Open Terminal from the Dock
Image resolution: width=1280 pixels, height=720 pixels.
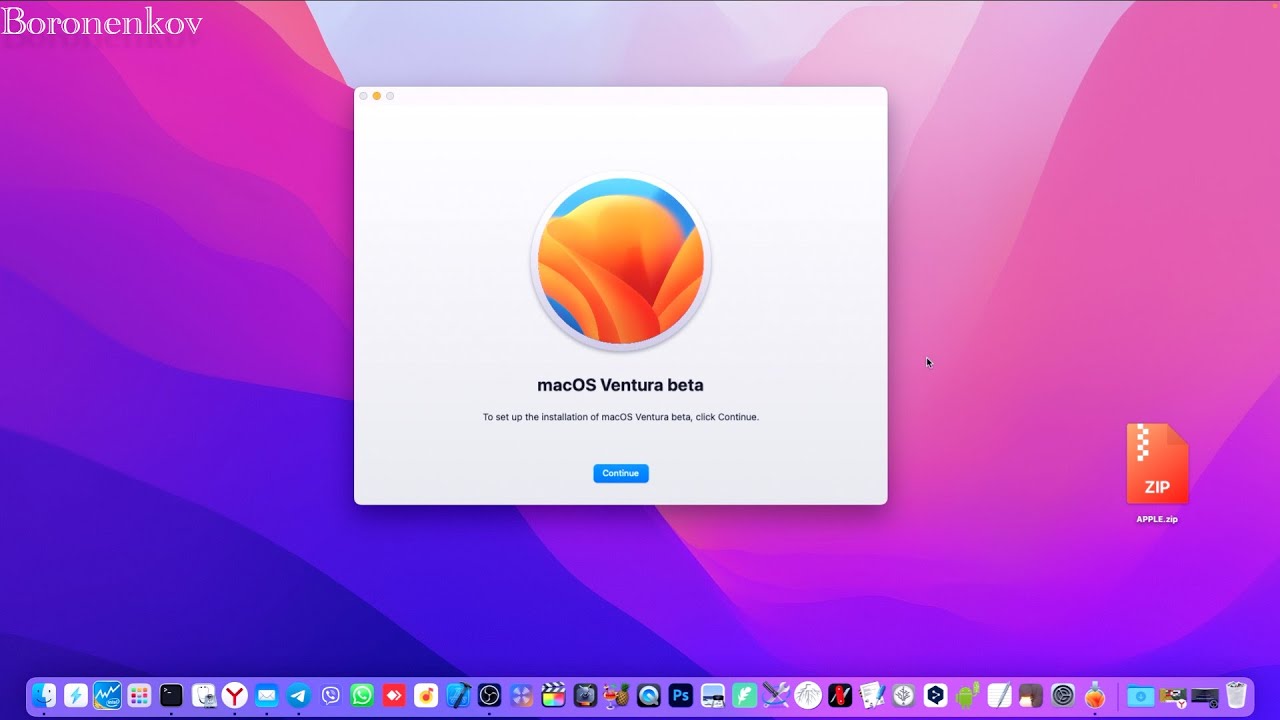(x=171, y=695)
